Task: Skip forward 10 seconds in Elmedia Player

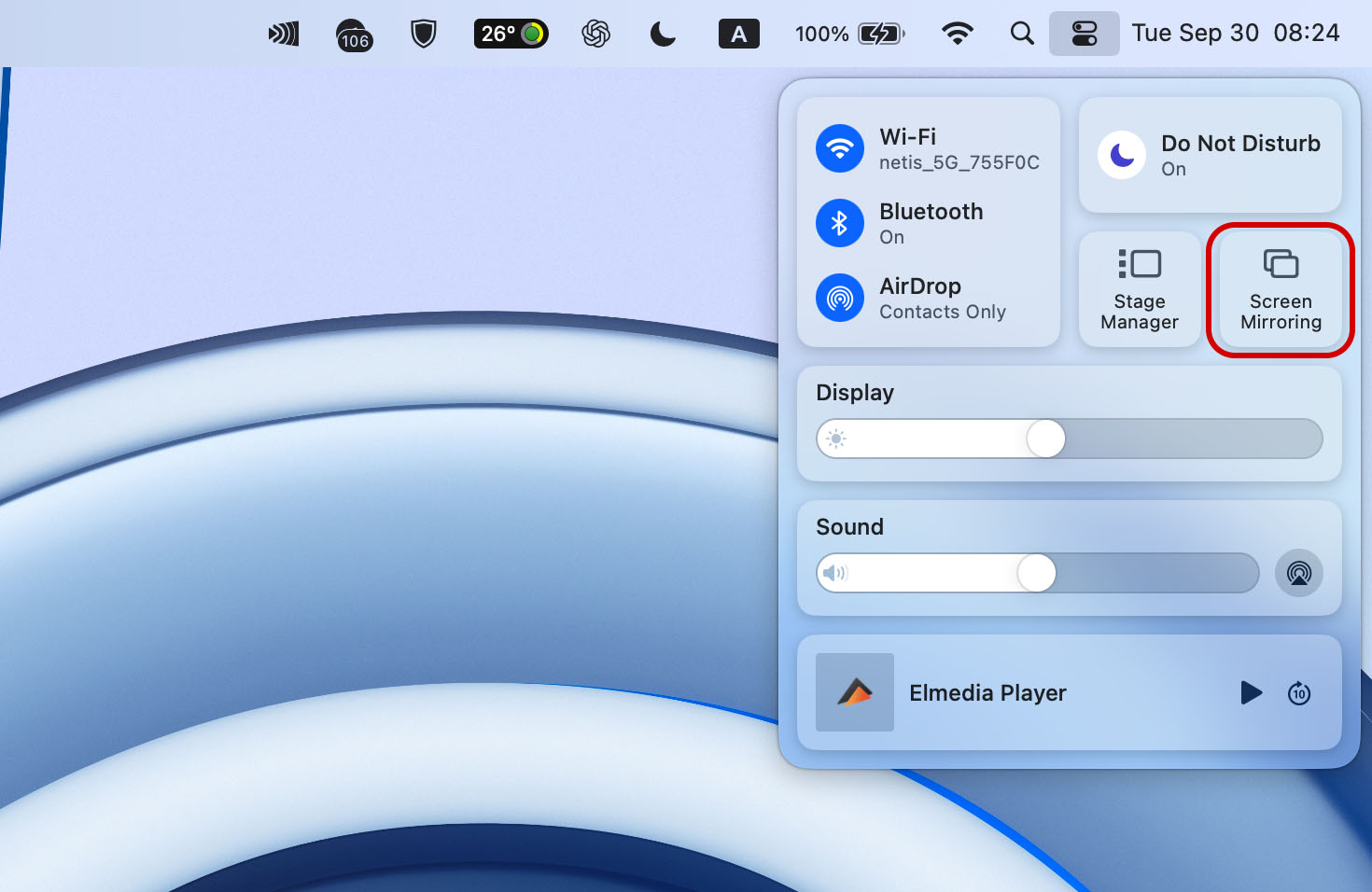Action: pos(1299,692)
